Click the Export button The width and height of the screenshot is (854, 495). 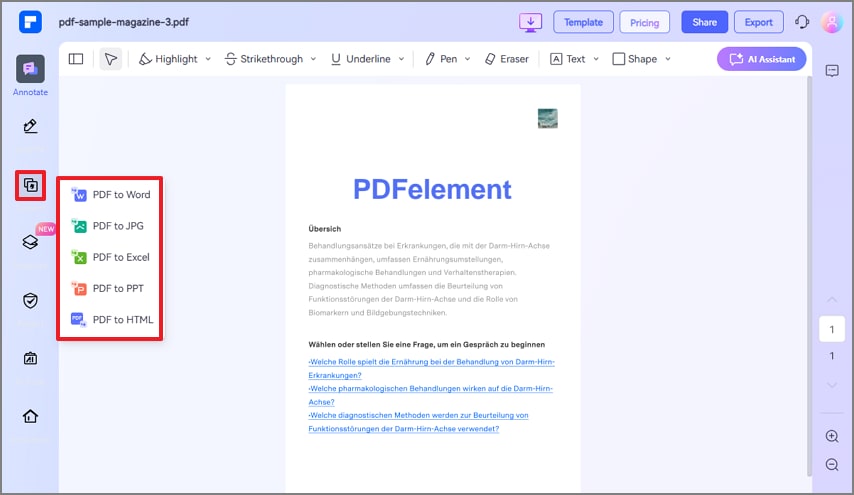coord(759,22)
